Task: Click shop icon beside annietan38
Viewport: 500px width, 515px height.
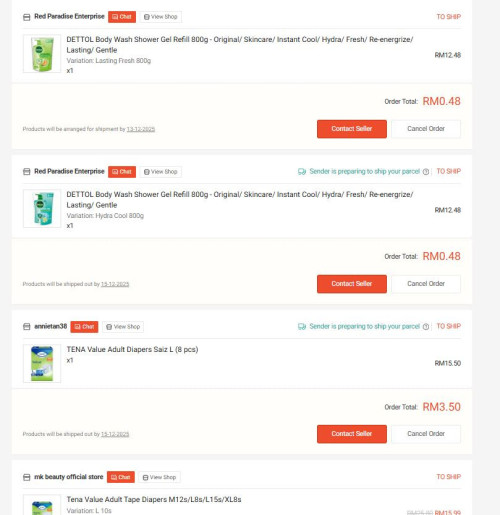Action: [27, 326]
